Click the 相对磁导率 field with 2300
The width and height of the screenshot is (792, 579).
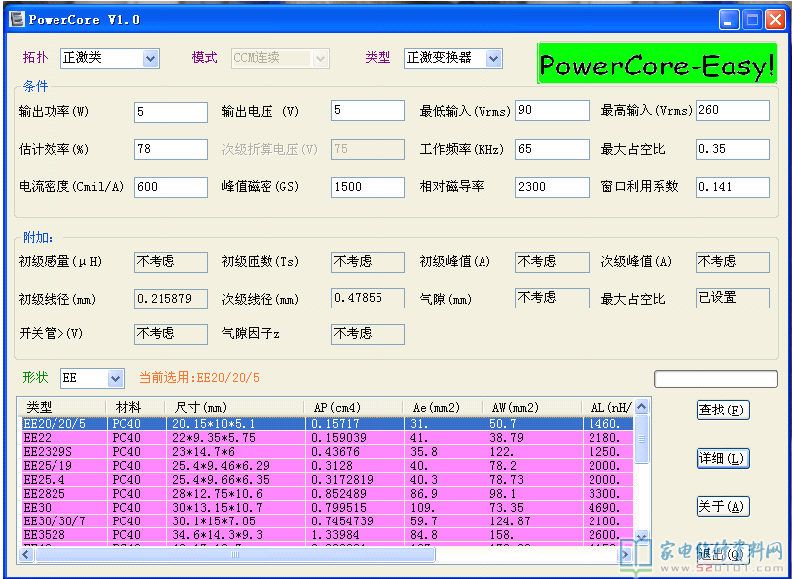pos(552,187)
